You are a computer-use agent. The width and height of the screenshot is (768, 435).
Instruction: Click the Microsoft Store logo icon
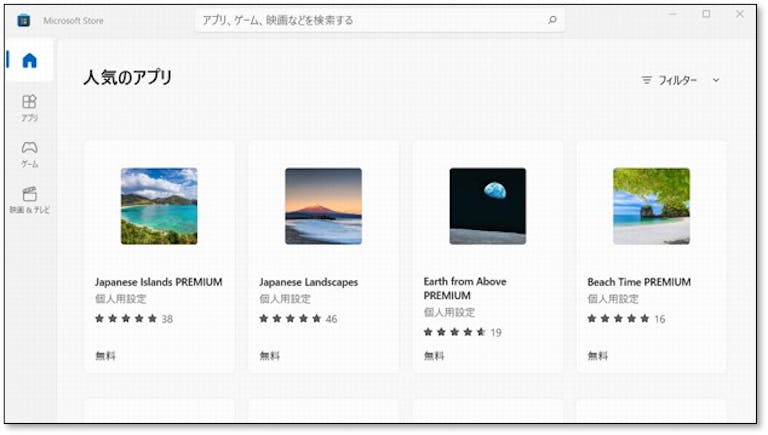tap(24, 21)
